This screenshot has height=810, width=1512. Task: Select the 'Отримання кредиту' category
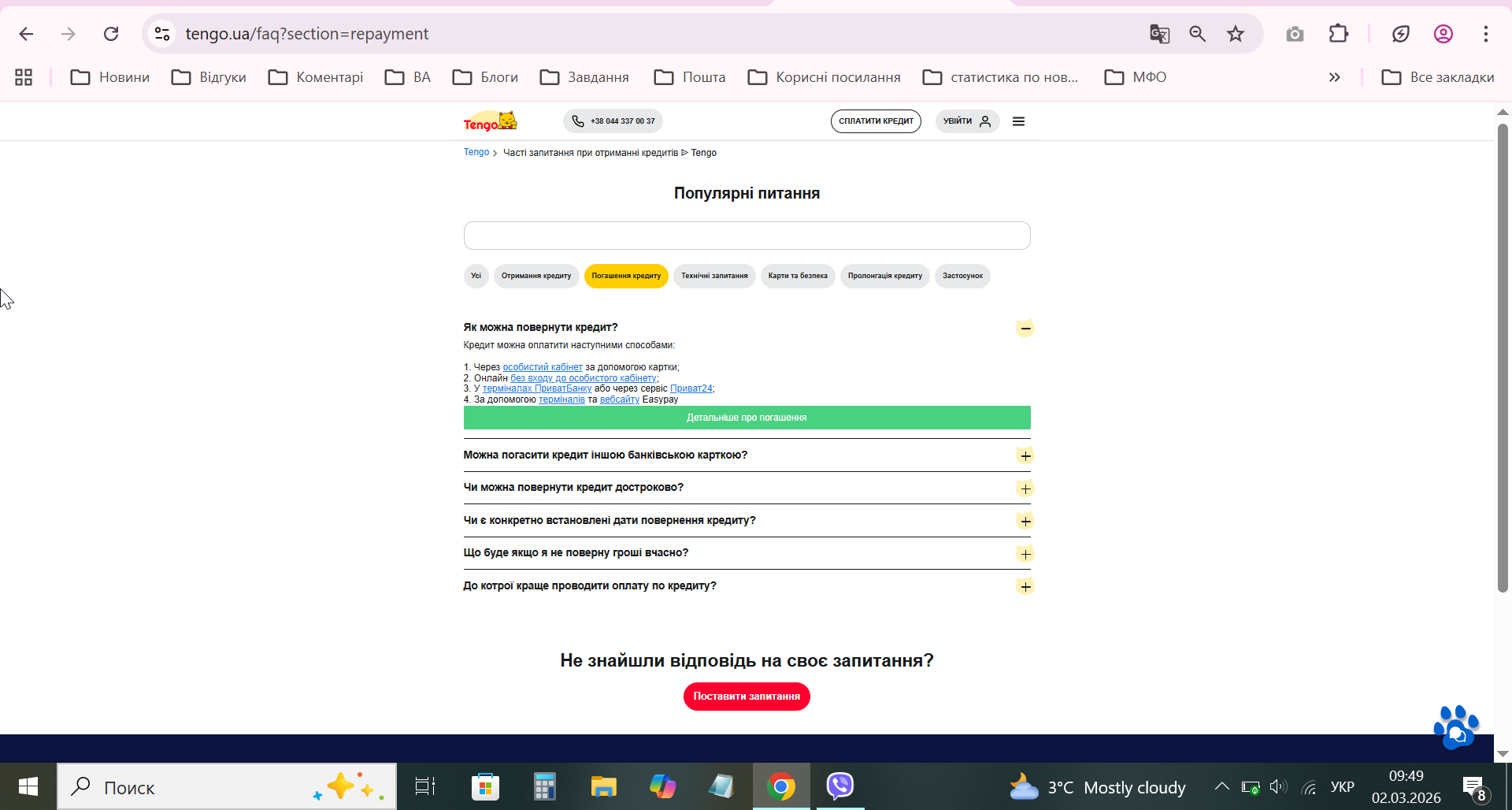(x=536, y=276)
